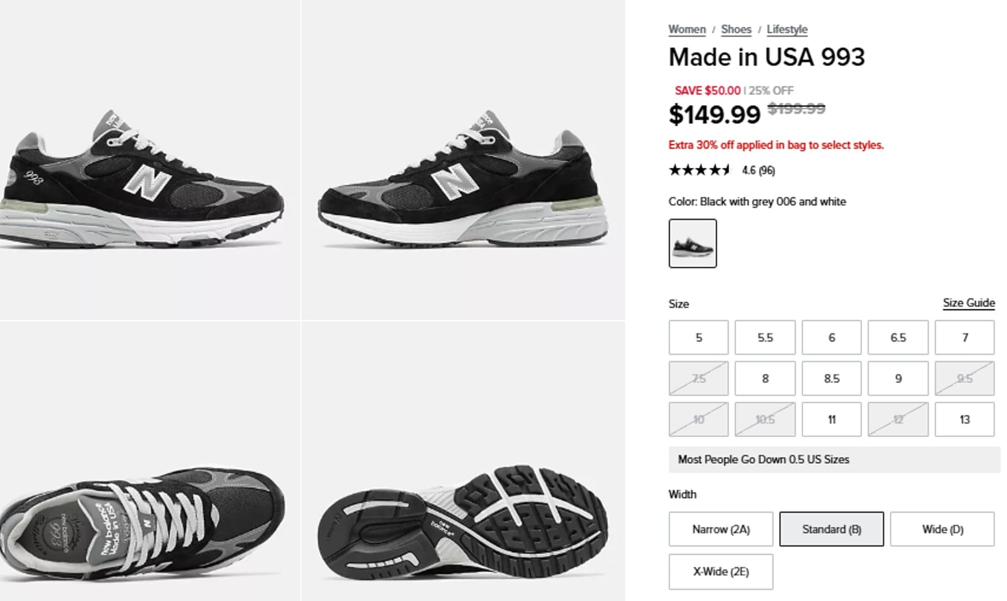Choose Standard (B) width
1007x601 pixels.
click(832, 529)
